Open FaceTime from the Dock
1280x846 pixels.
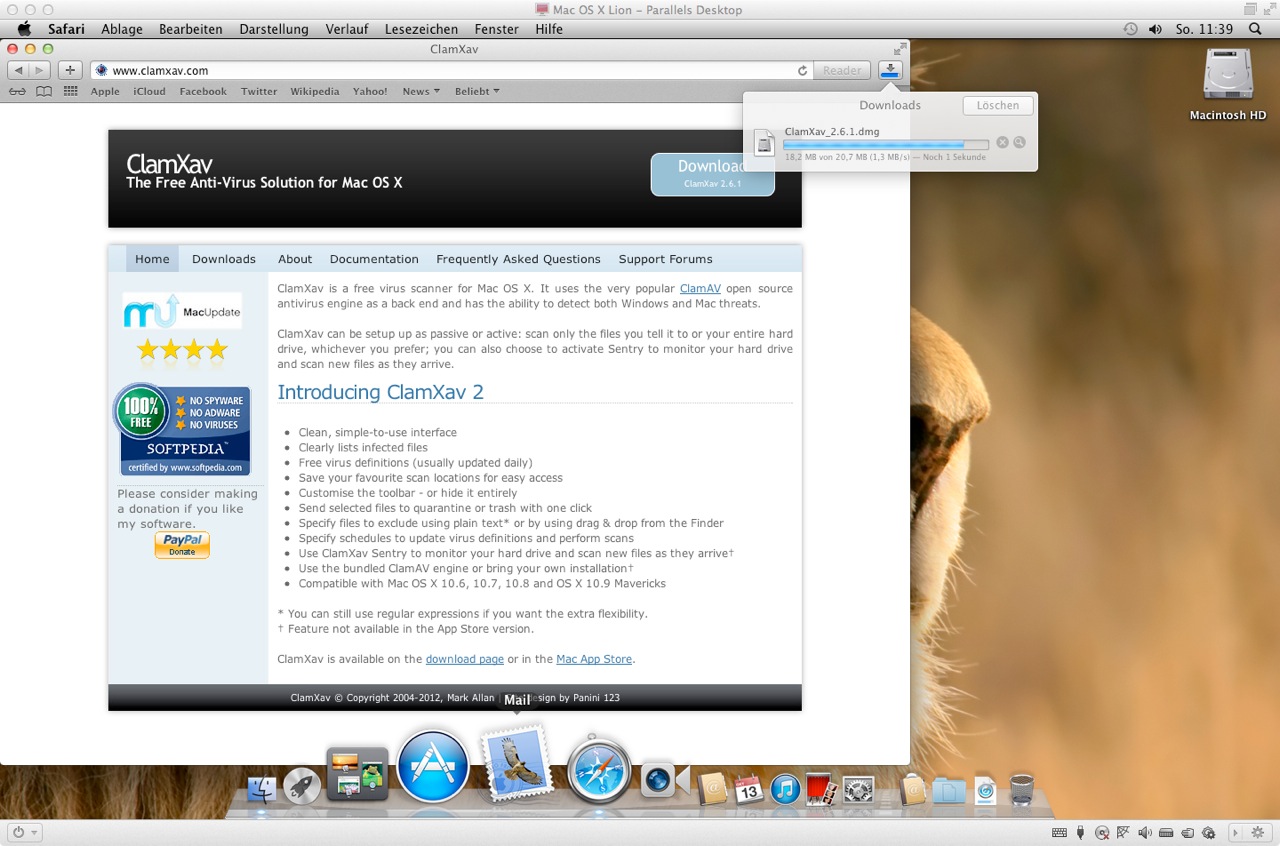point(665,780)
